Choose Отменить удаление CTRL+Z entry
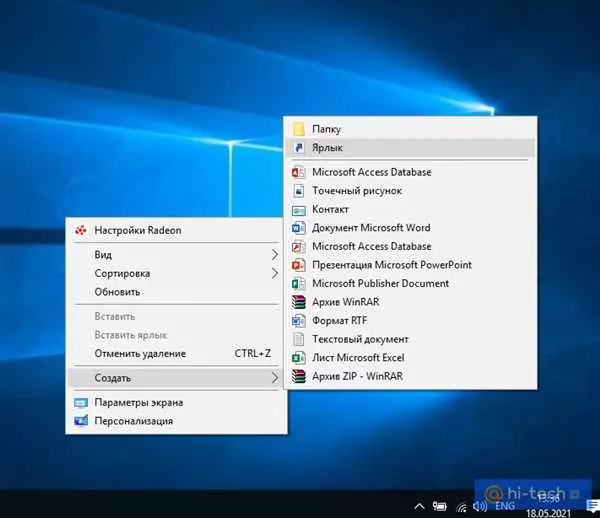The image size is (600, 518). pos(176,353)
